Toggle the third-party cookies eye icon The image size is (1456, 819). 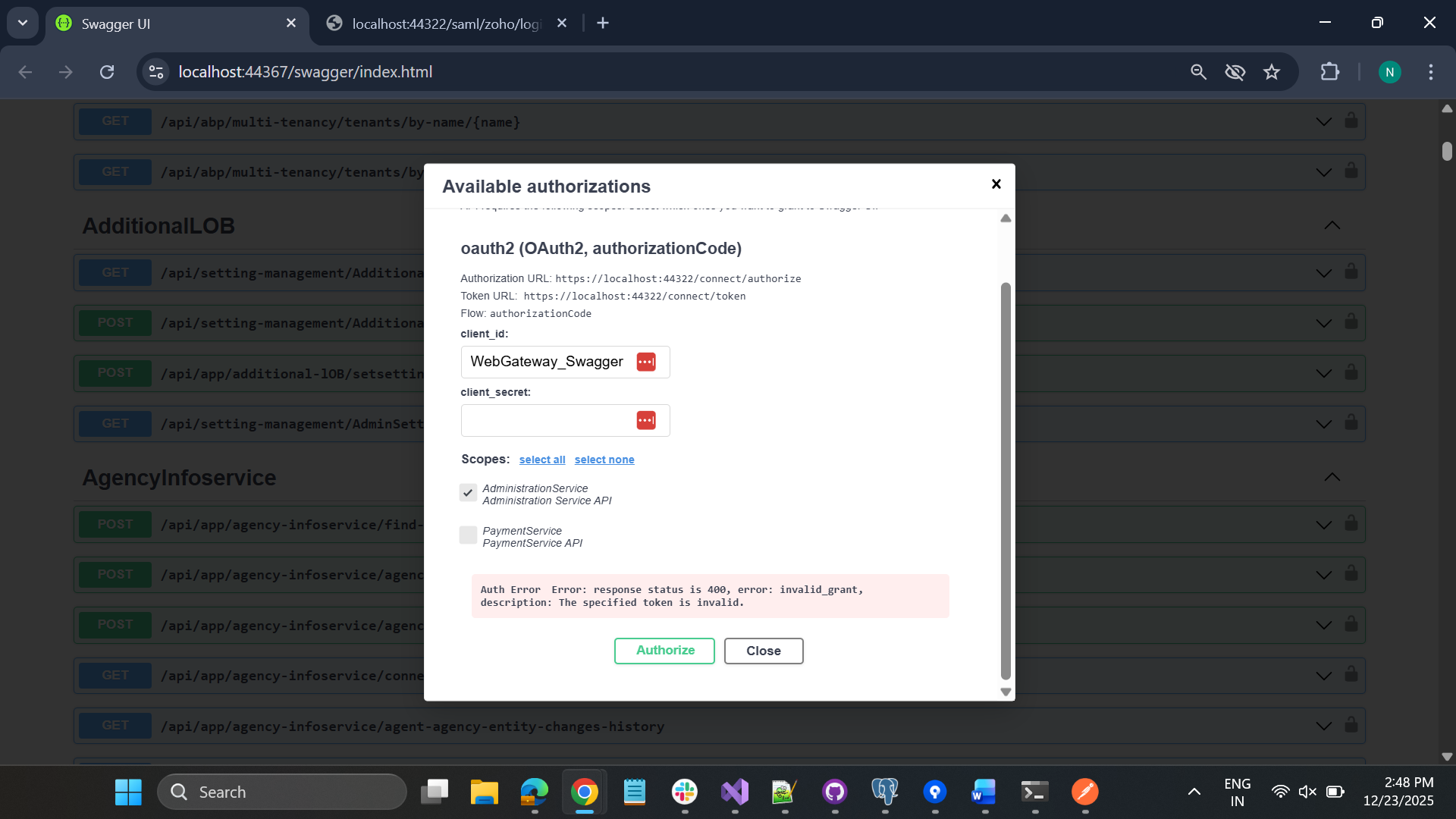click(x=1235, y=72)
